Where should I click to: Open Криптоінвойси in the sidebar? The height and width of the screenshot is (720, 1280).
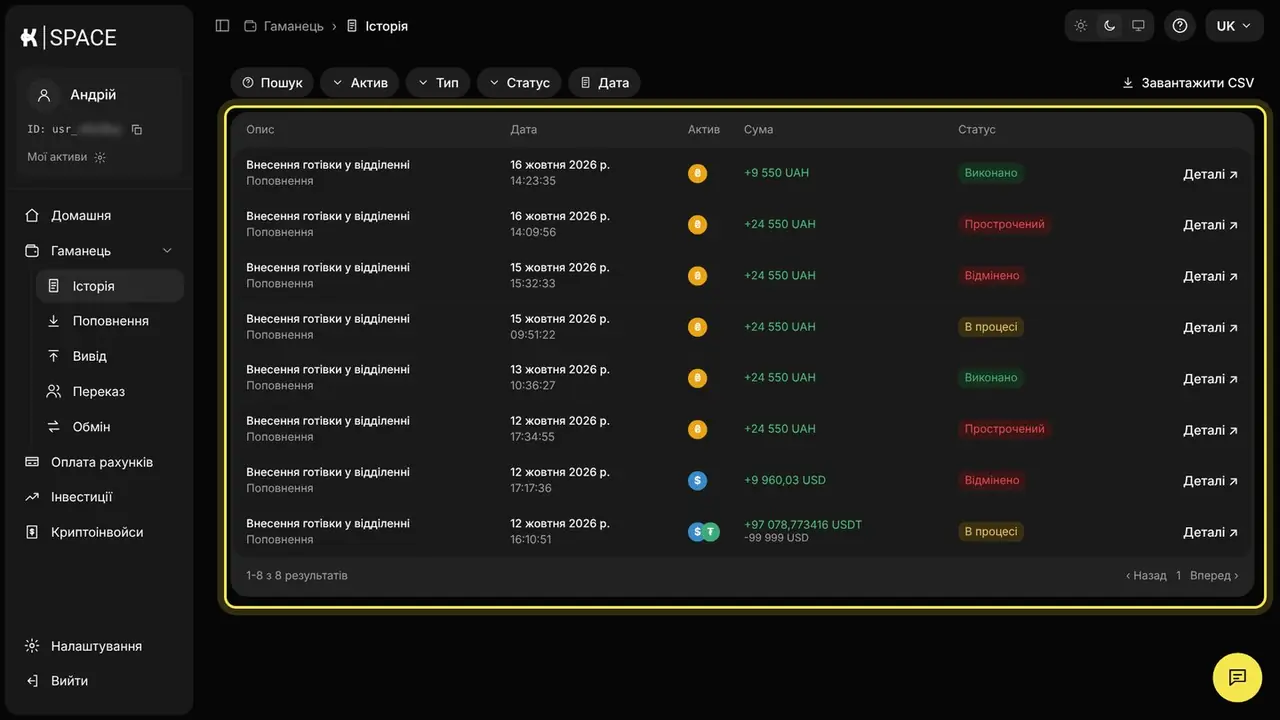[x=98, y=532]
